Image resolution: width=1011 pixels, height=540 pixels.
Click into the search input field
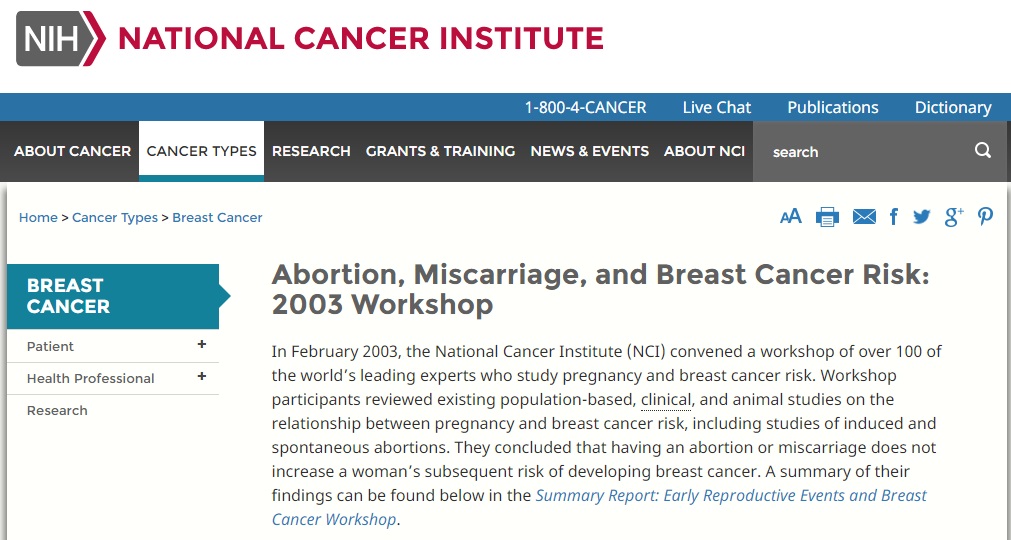[864, 151]
